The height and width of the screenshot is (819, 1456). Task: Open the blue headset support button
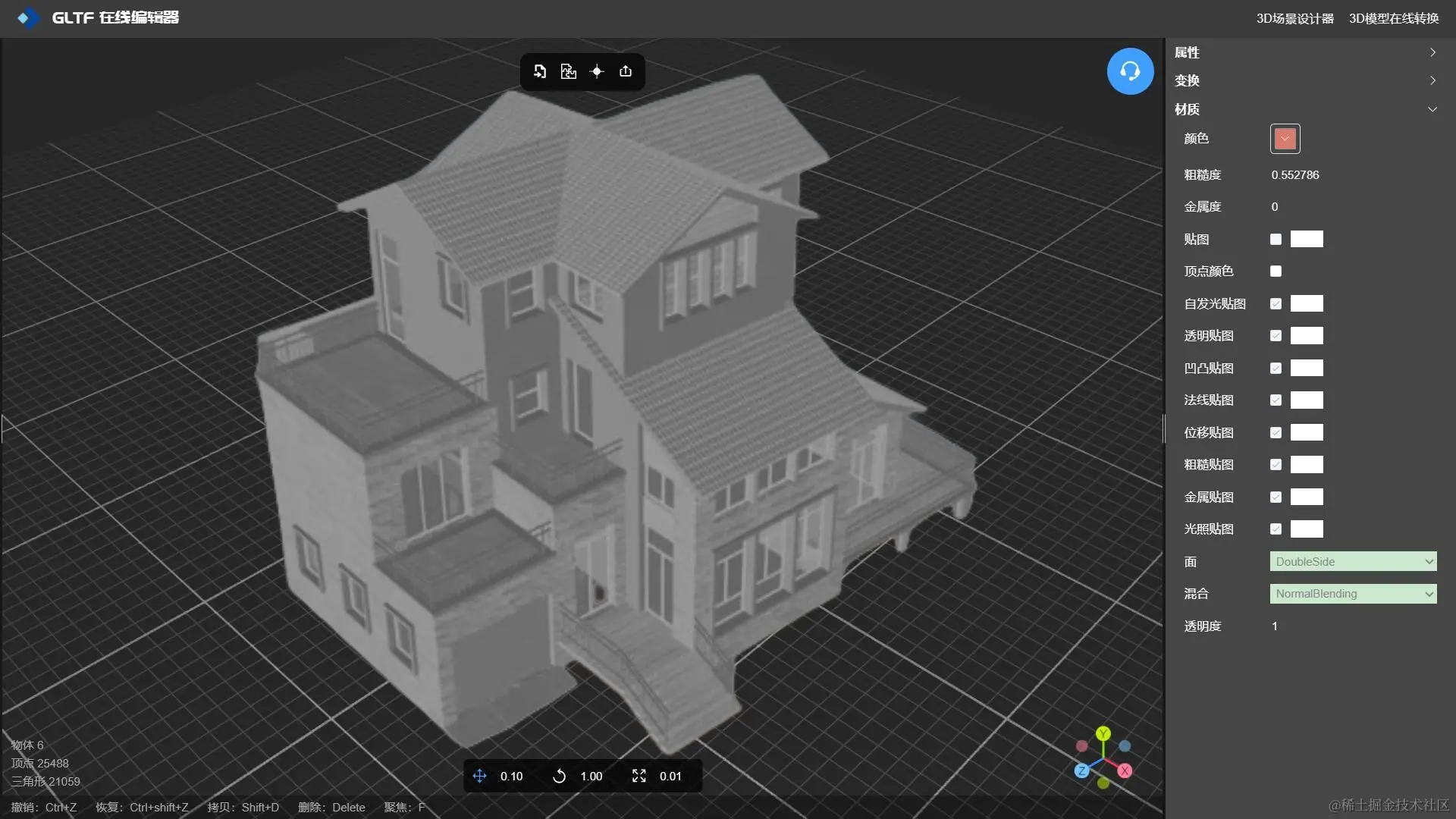tap(1130, 71)
